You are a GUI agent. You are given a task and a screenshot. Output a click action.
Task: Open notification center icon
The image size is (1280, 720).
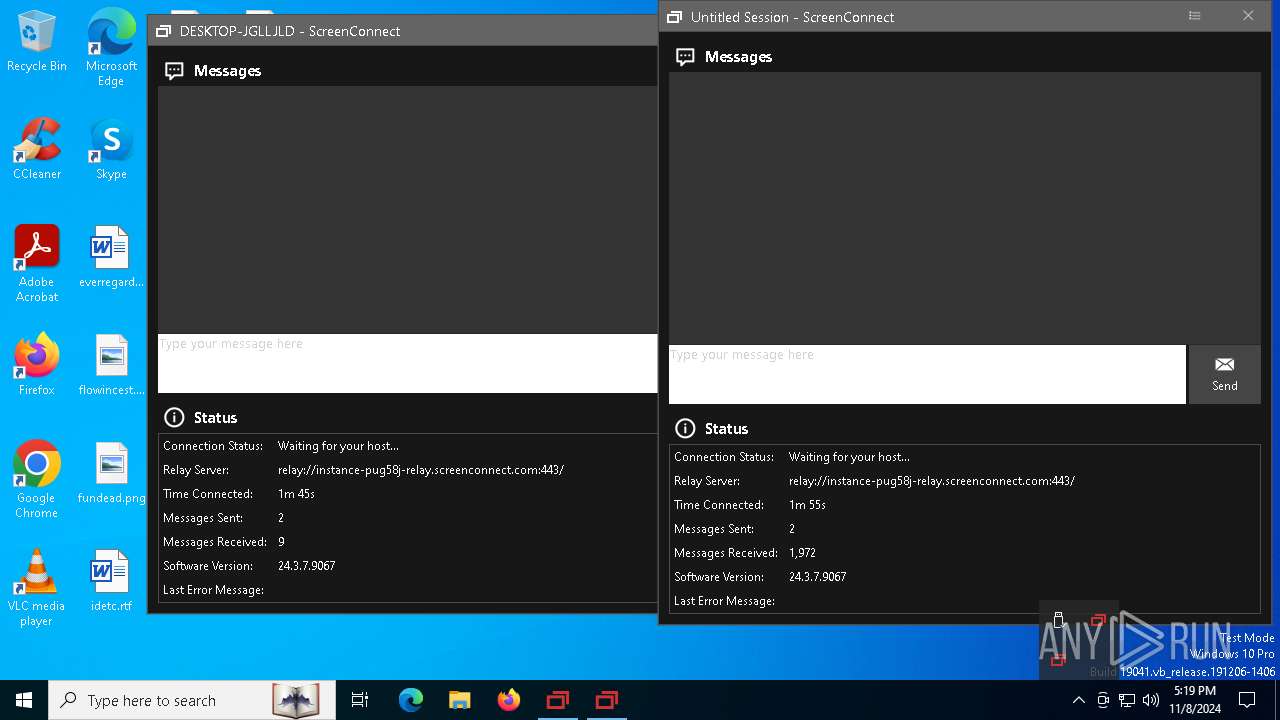pos(1247,700)
